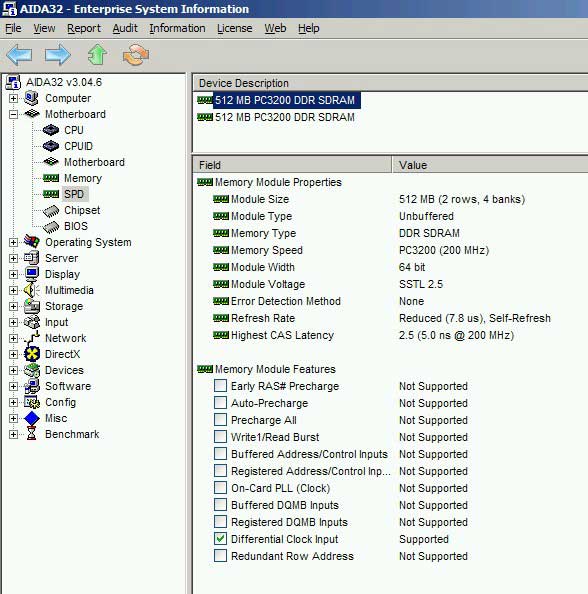Select the Refresh Rate row
Image resolution: width=588 pixels, height=594 pixels.
pyautogui.click(x=391, y=318)
